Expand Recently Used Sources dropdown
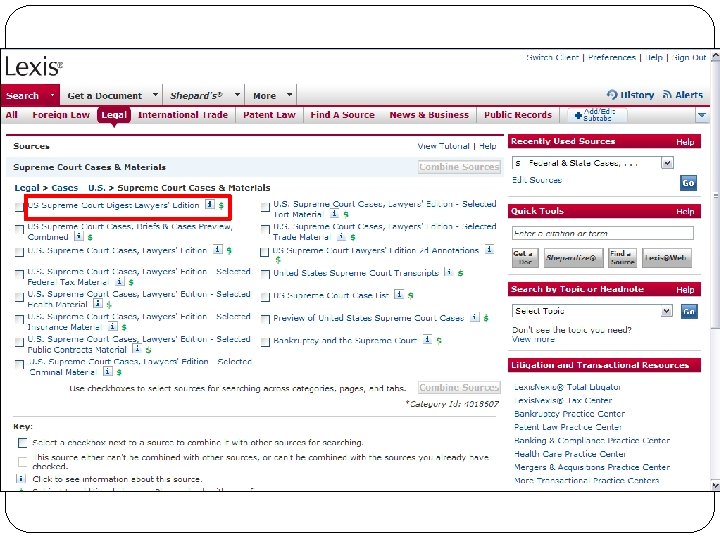 (x=667, y=163)
